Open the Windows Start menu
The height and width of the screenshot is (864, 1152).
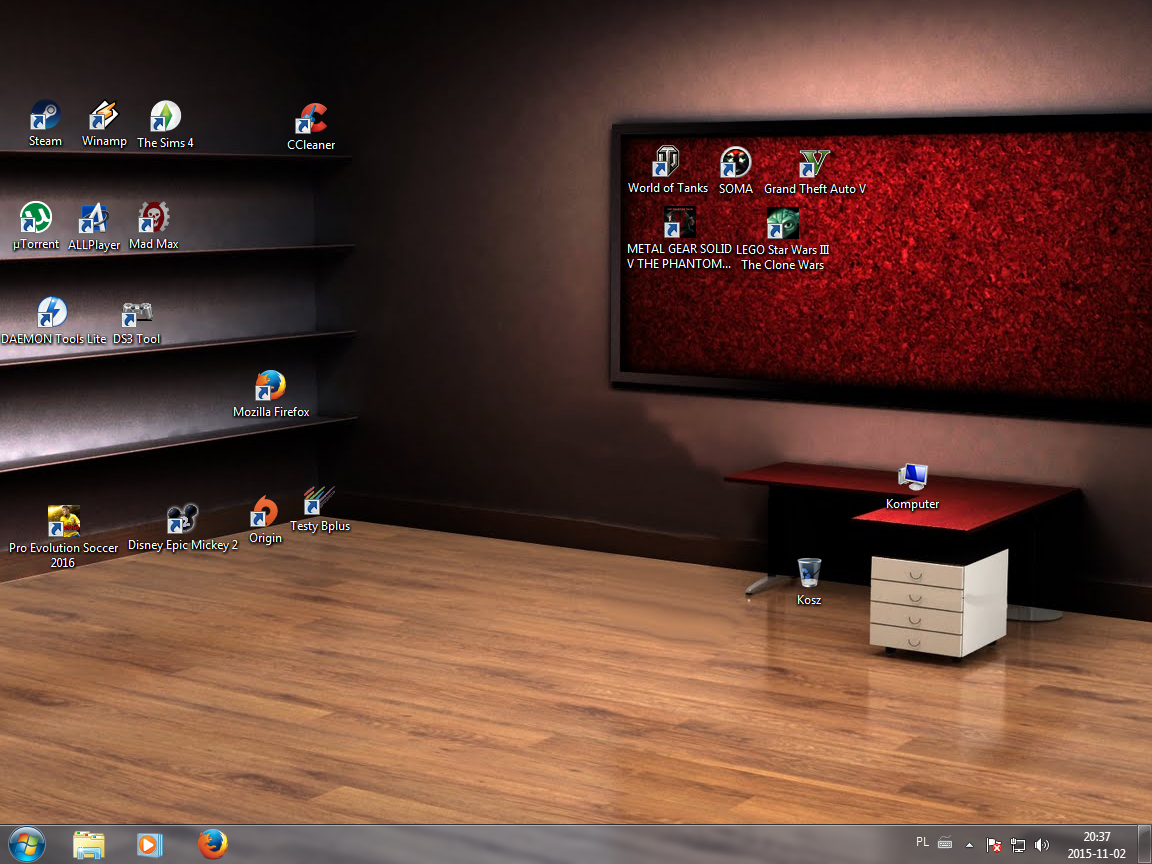26,845
